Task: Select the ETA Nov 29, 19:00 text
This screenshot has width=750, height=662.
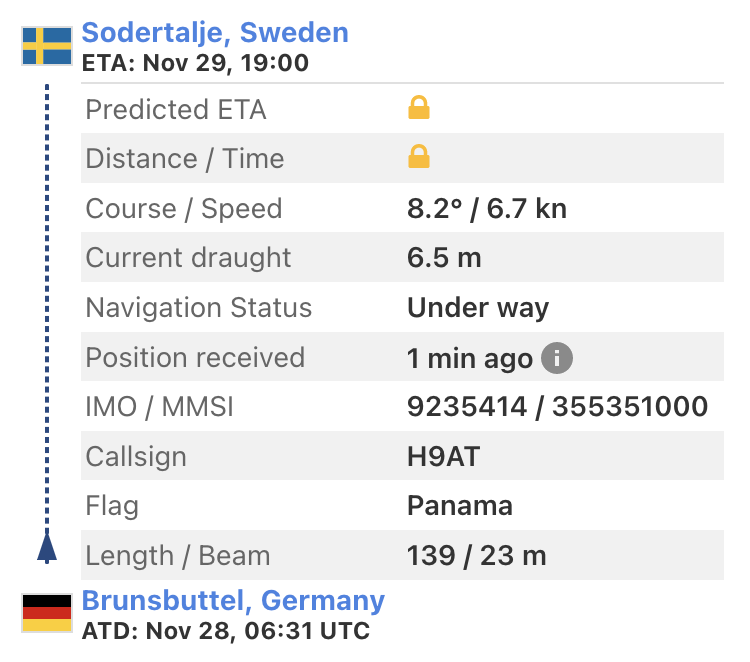Action: (195, 63)
